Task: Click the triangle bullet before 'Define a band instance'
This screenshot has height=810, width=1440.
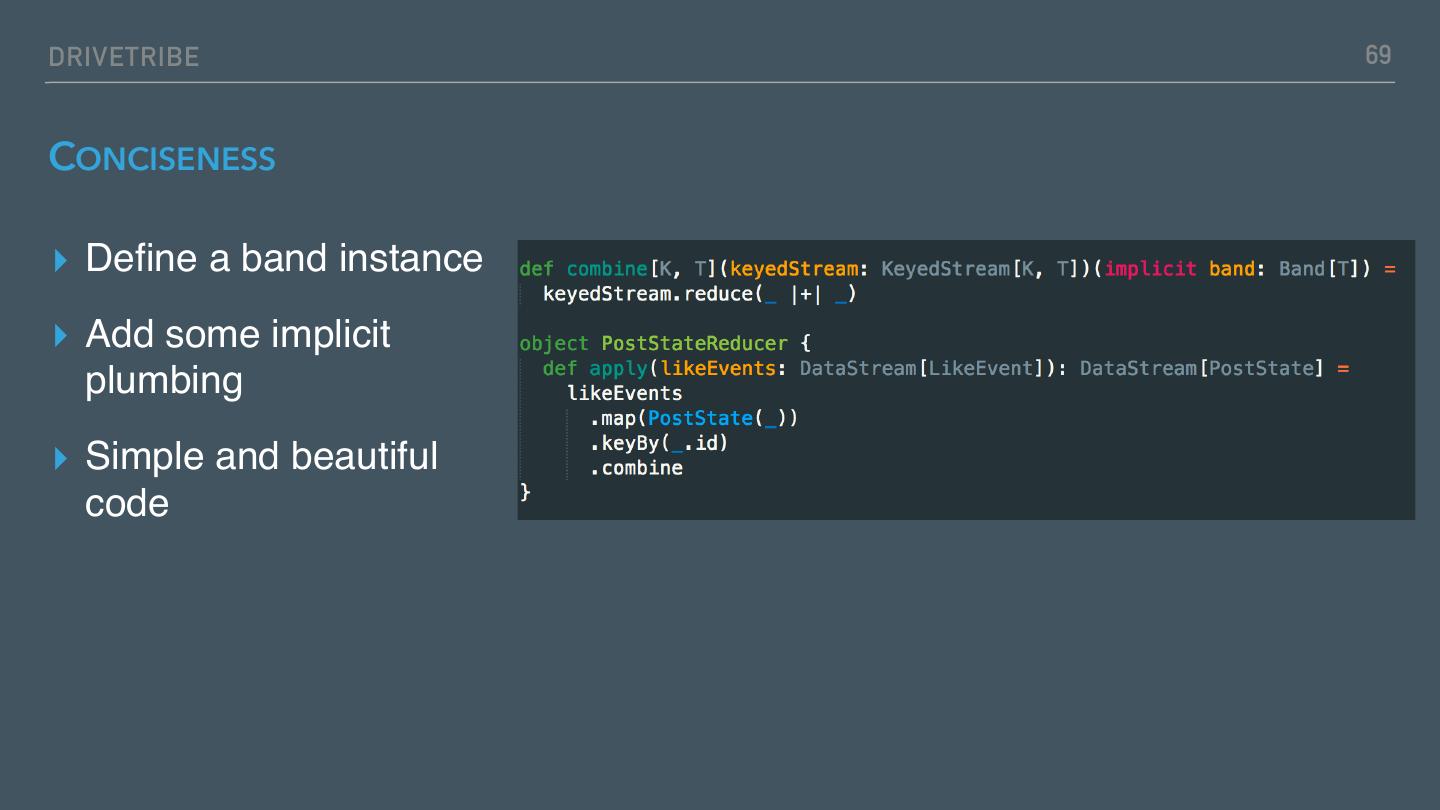Action: tap(61, 261)
